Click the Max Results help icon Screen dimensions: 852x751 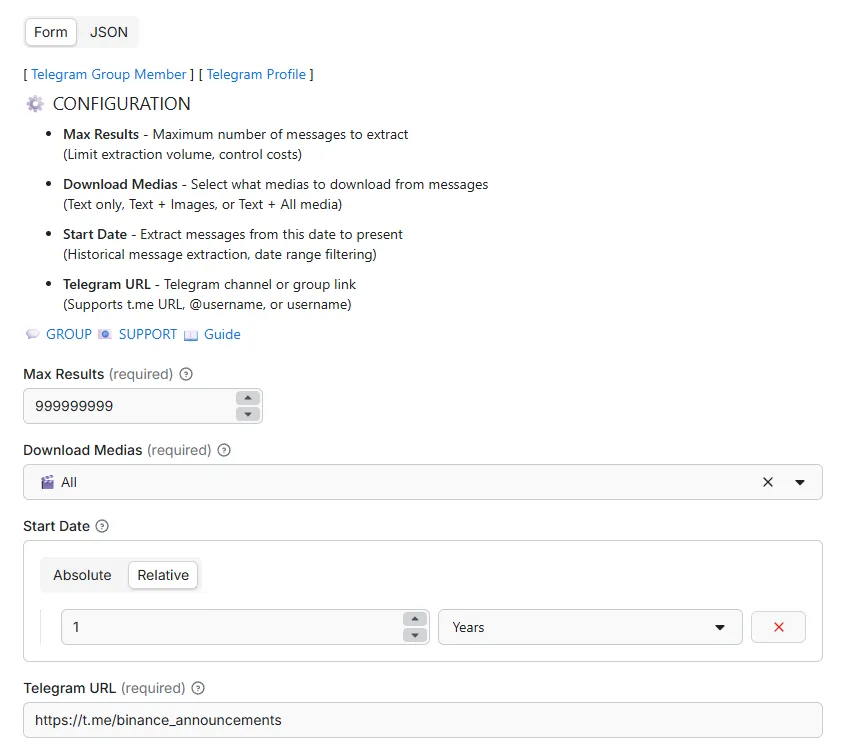(186, 374)
